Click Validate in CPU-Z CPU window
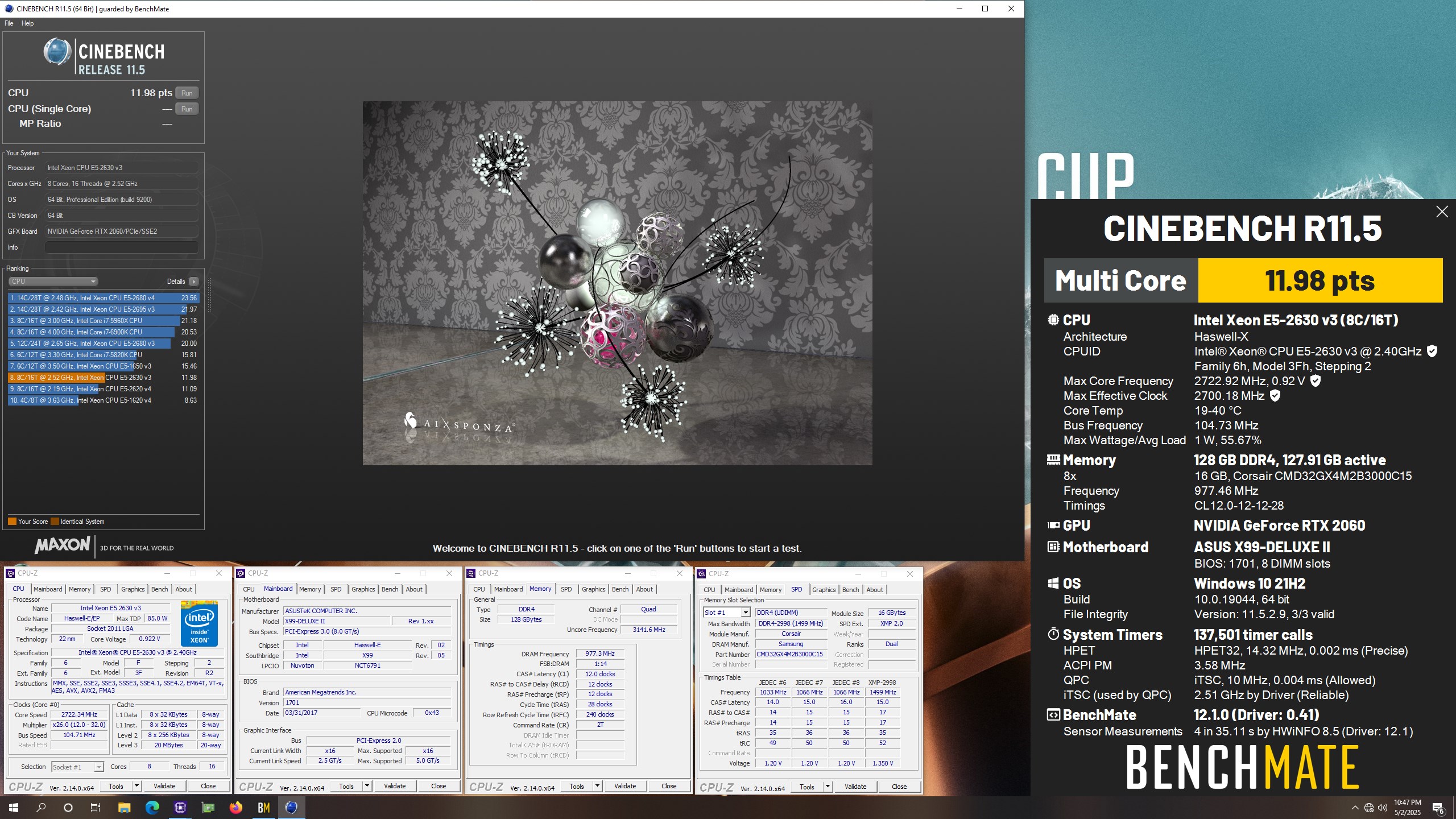 coord(164,786)
